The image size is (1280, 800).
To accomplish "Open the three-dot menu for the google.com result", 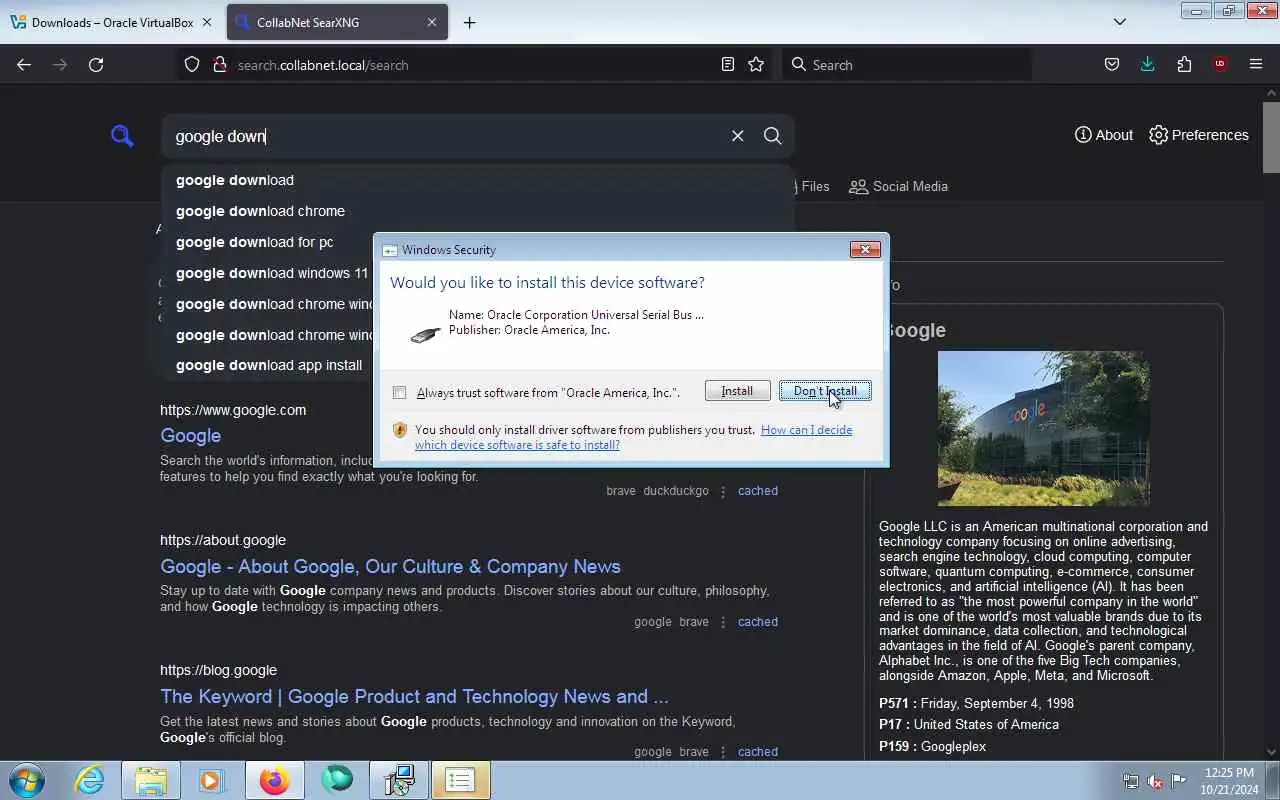I will tap(723, 491).
